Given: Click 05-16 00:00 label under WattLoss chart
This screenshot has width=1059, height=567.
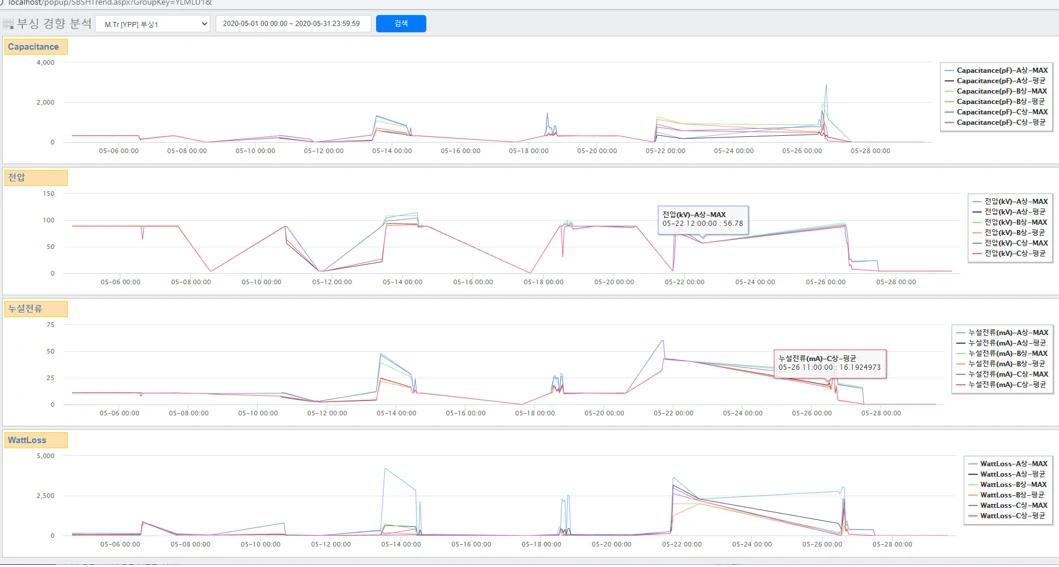Looking at the screenshot, I should [472, 544].
